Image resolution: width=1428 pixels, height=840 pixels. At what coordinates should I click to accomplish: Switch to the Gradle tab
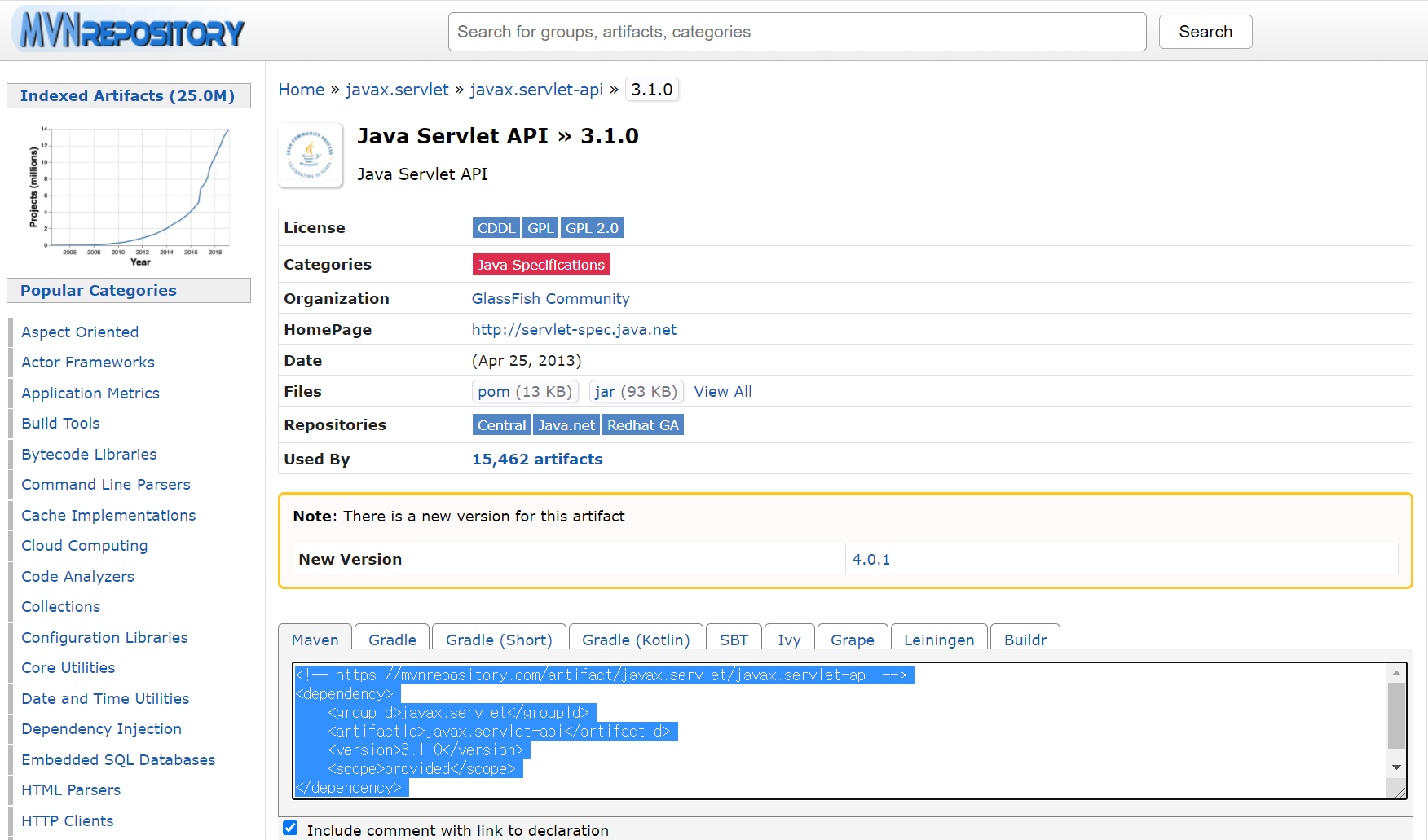click(x=392, y=640)
